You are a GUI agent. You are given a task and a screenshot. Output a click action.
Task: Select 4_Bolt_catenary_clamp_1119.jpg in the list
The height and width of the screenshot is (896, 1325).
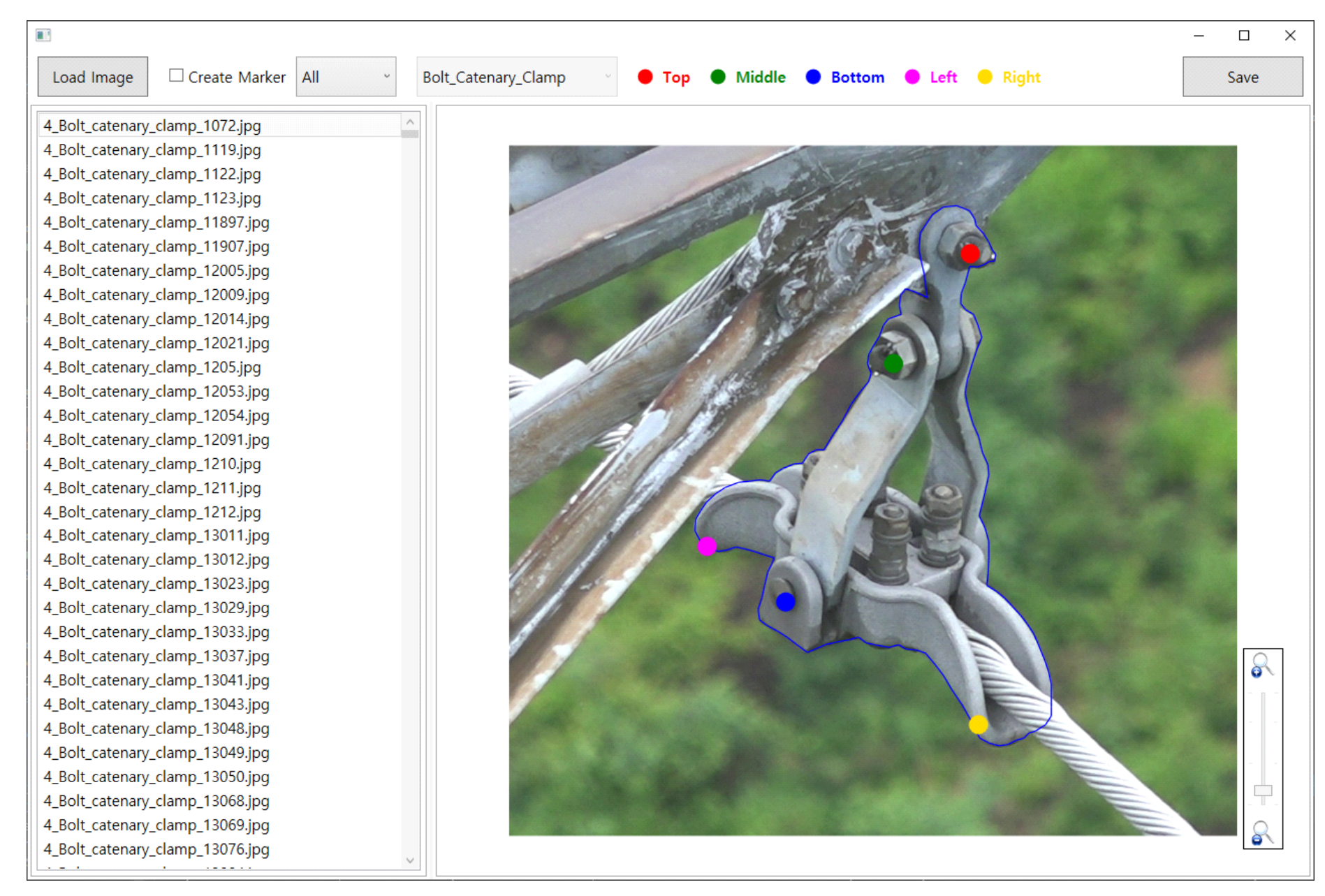tap(152, 150)
